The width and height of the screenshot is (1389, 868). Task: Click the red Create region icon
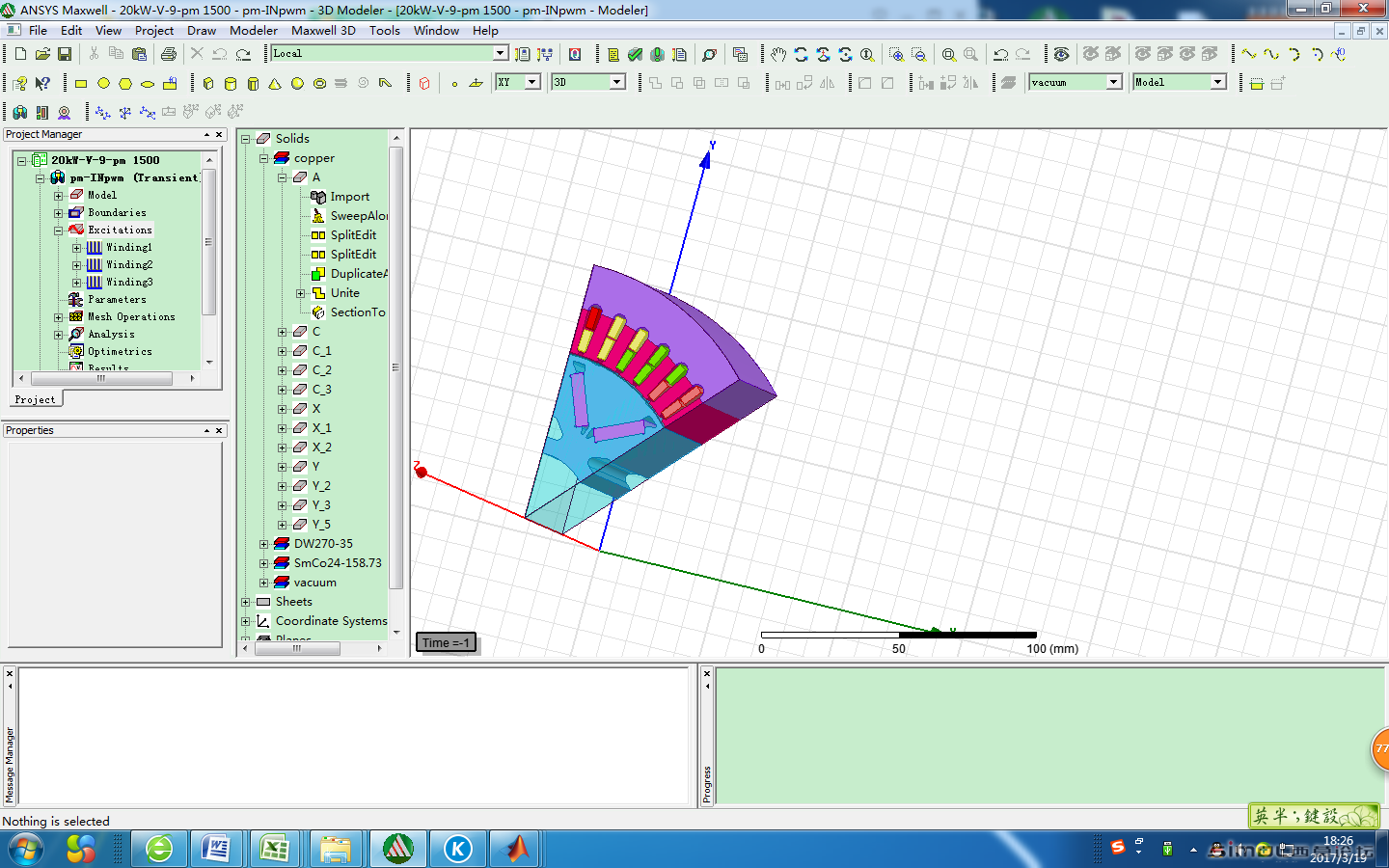pos(424,84)
